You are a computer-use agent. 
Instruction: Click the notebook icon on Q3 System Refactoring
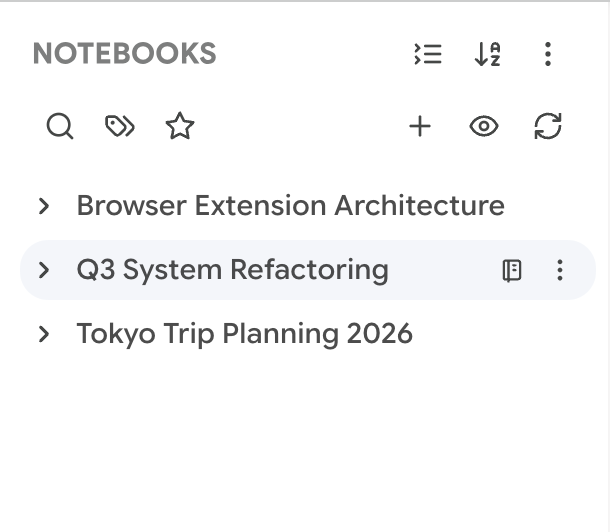pos(512,270)
